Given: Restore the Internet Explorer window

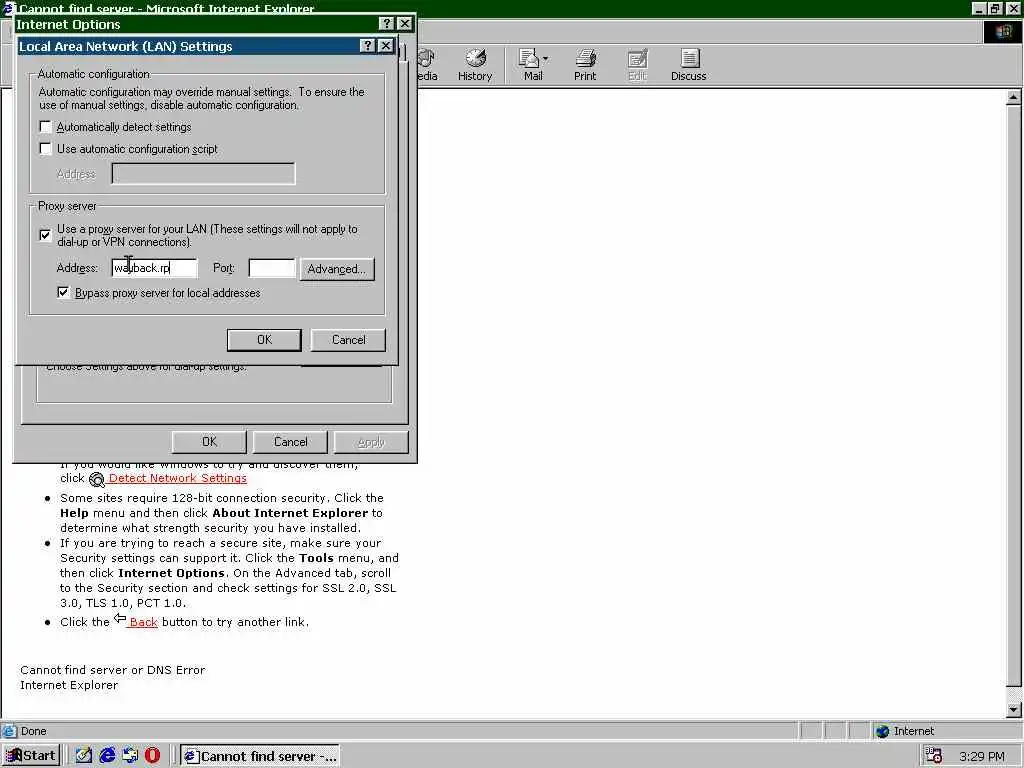Looking at the screenshot, I should 995,8.
